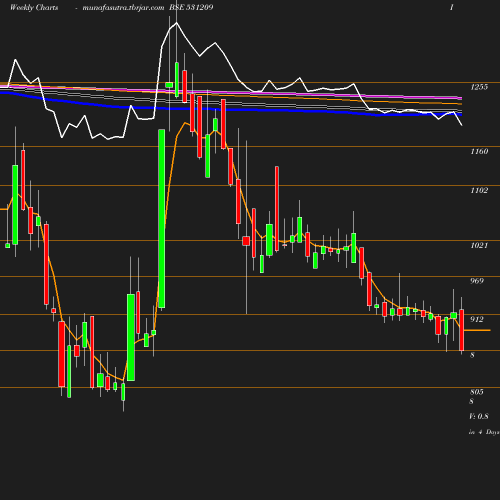
Task: Click the 1021 price axis label
Action: tap(479, 245)
